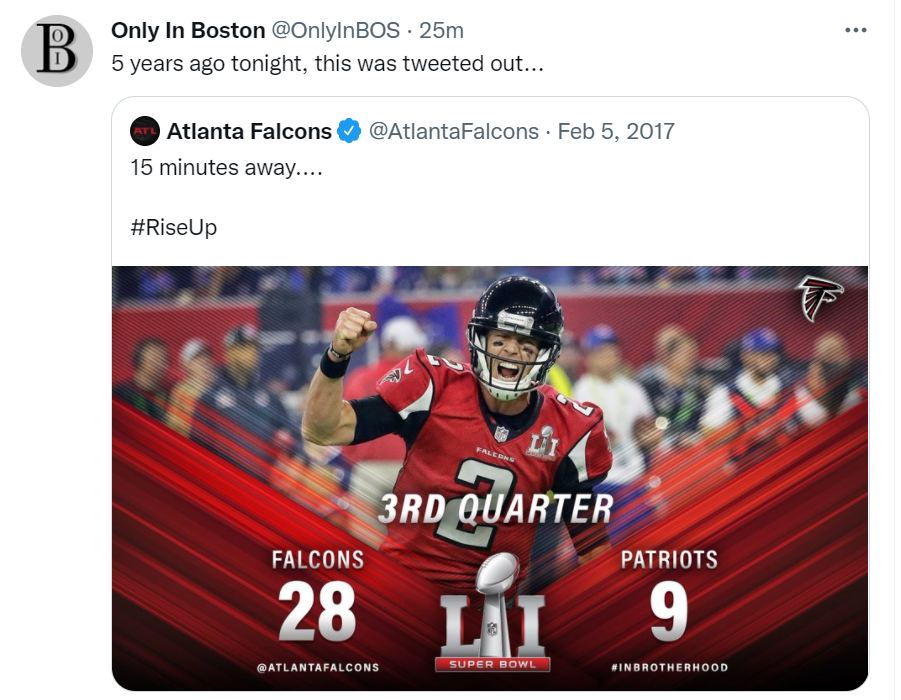Click the Patriots 9 score in the image
The image size is (901, 700).
pyautogui.click(x=668, y=611)
